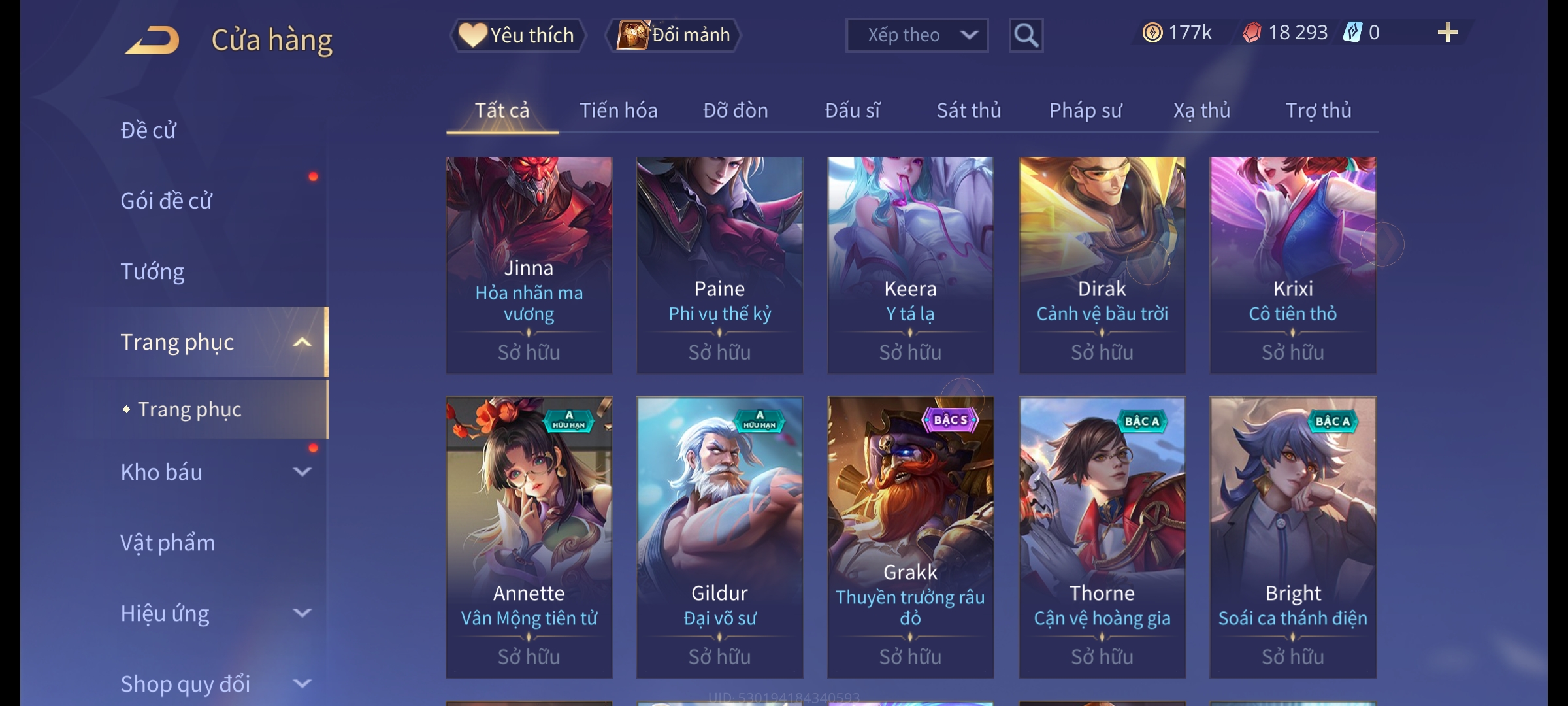Open Gói đề cử in sidebar
1568x706 pixels.
point(166,201)
